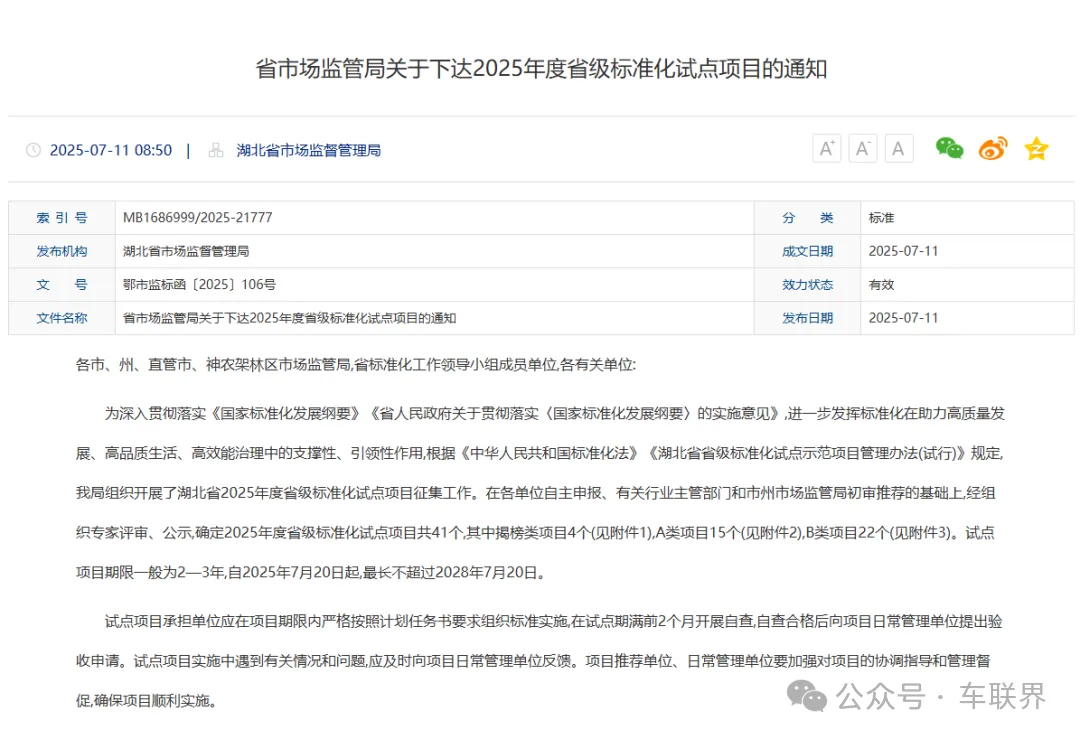
Task: Click the clock icon beside publish time
Action: (33, 150)
